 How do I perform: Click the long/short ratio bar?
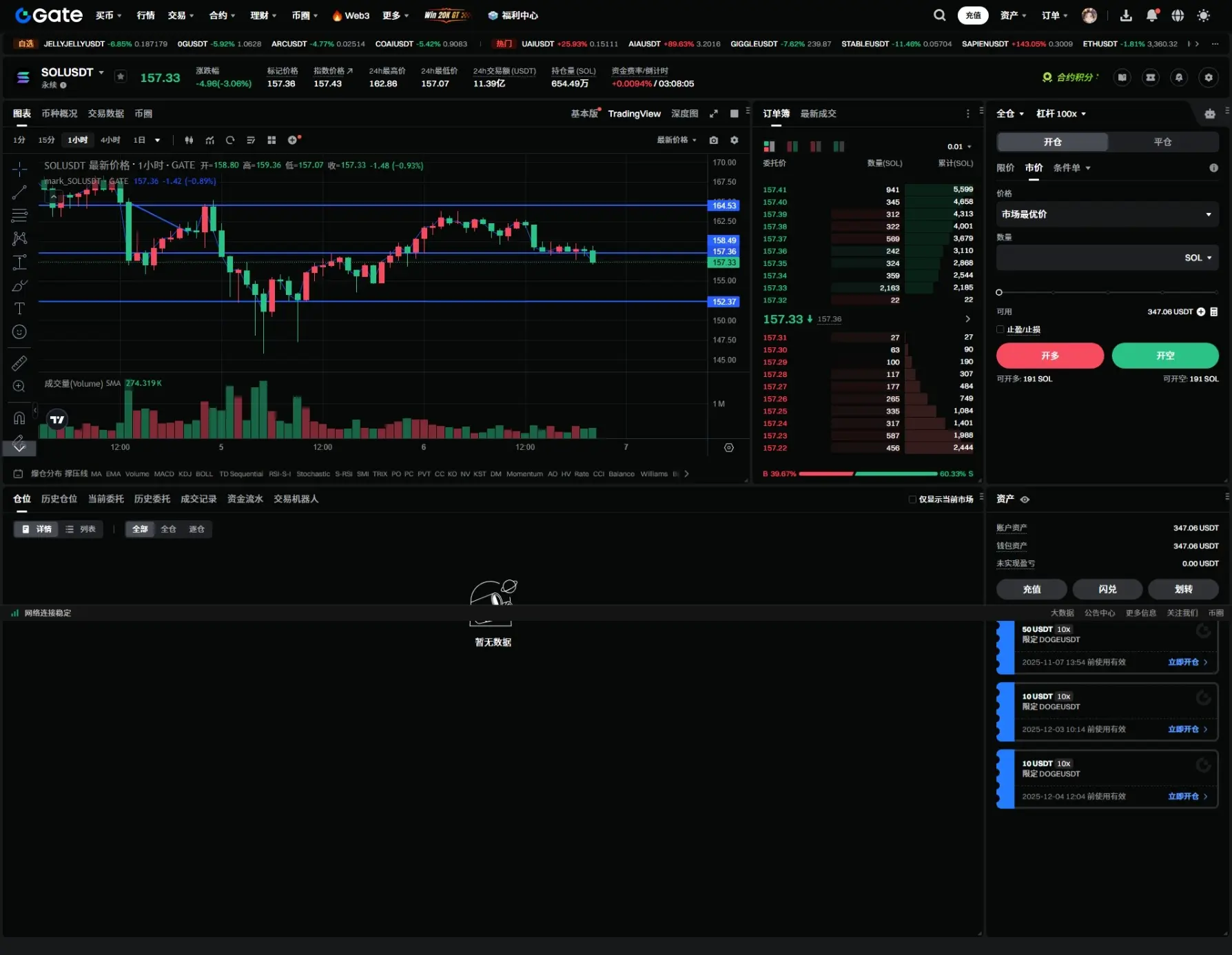(868, 474)
